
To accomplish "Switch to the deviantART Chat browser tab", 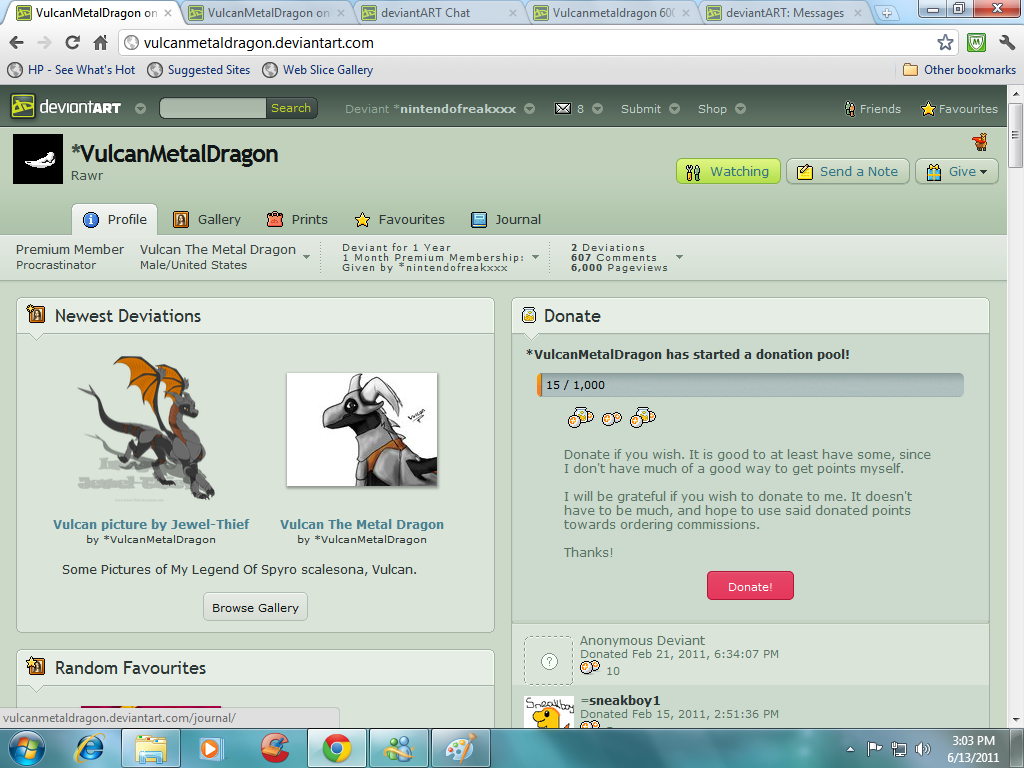I will coord(439,13).
